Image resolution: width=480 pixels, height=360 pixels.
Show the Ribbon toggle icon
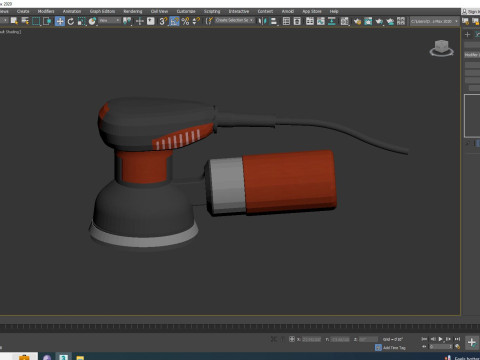pyautogui.click(x=310, y=21)
